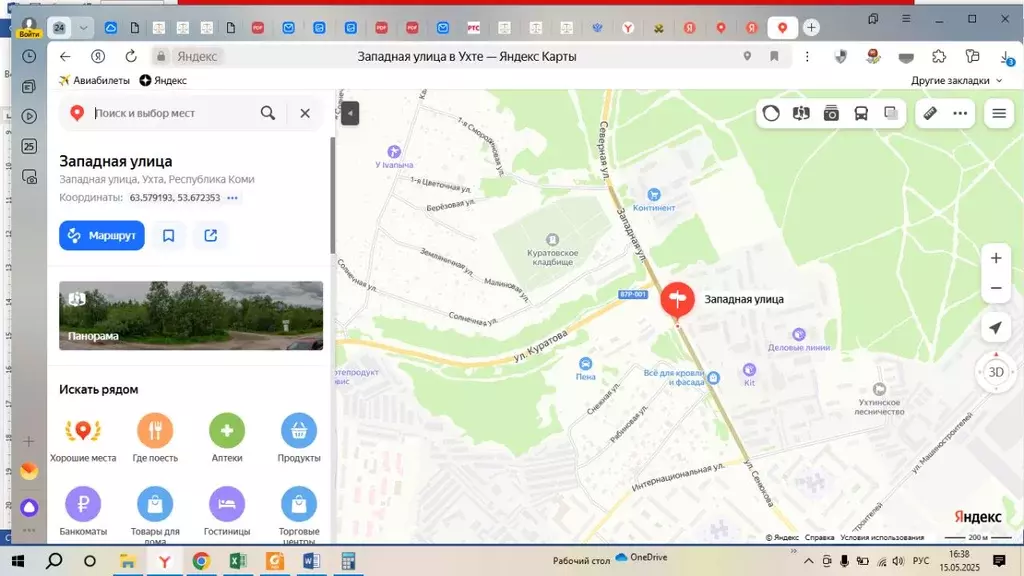Open the 24 tabs counter
The width and height of the screenshot is (1024, 576).
pyautogui.click(x=59, y=27)
